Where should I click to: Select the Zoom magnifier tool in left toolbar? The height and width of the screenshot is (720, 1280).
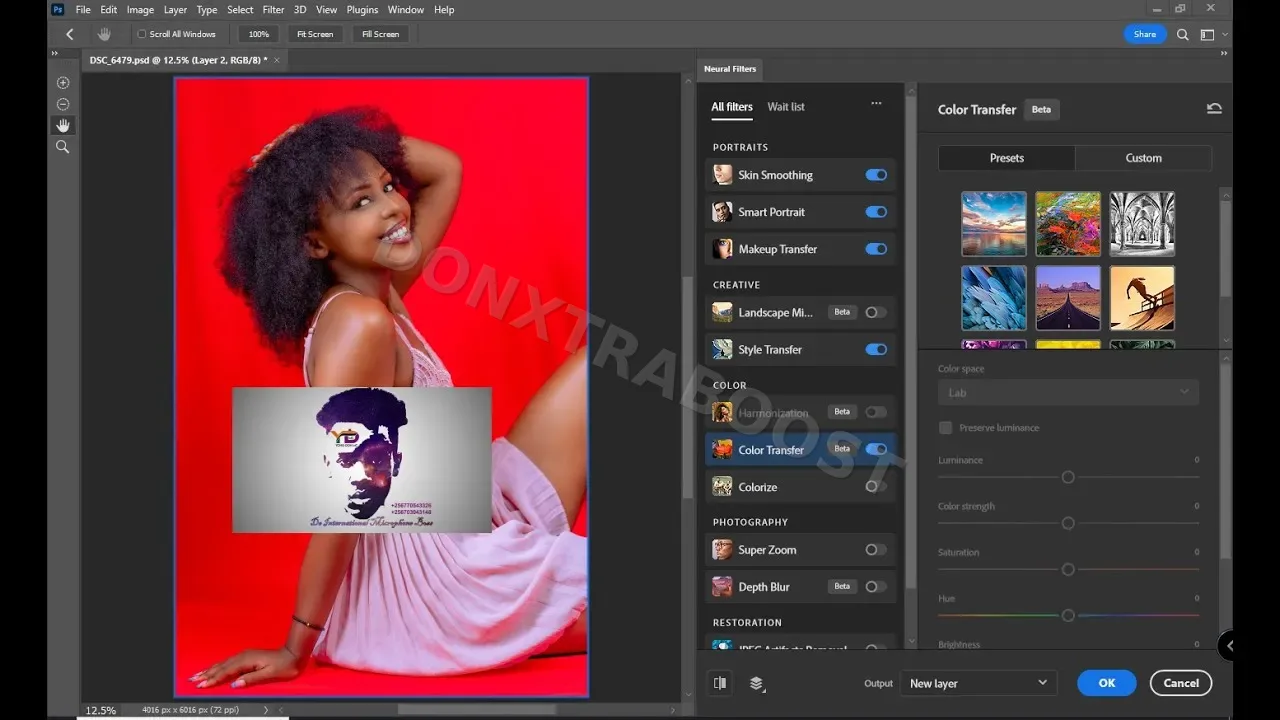[x=62, y=147]
